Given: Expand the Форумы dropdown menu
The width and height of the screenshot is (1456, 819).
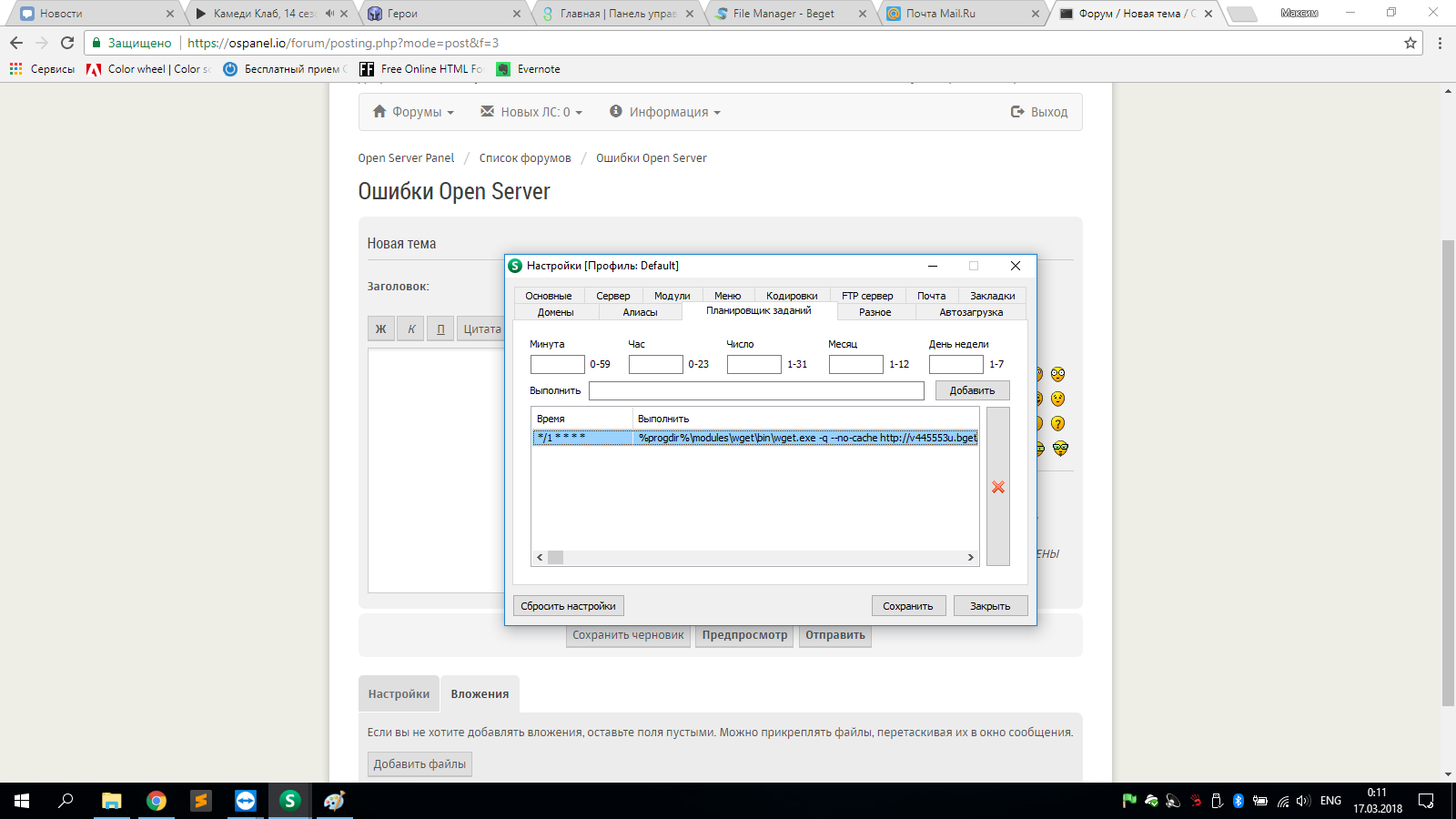Looking at the screenshot, I should point(414,112).
